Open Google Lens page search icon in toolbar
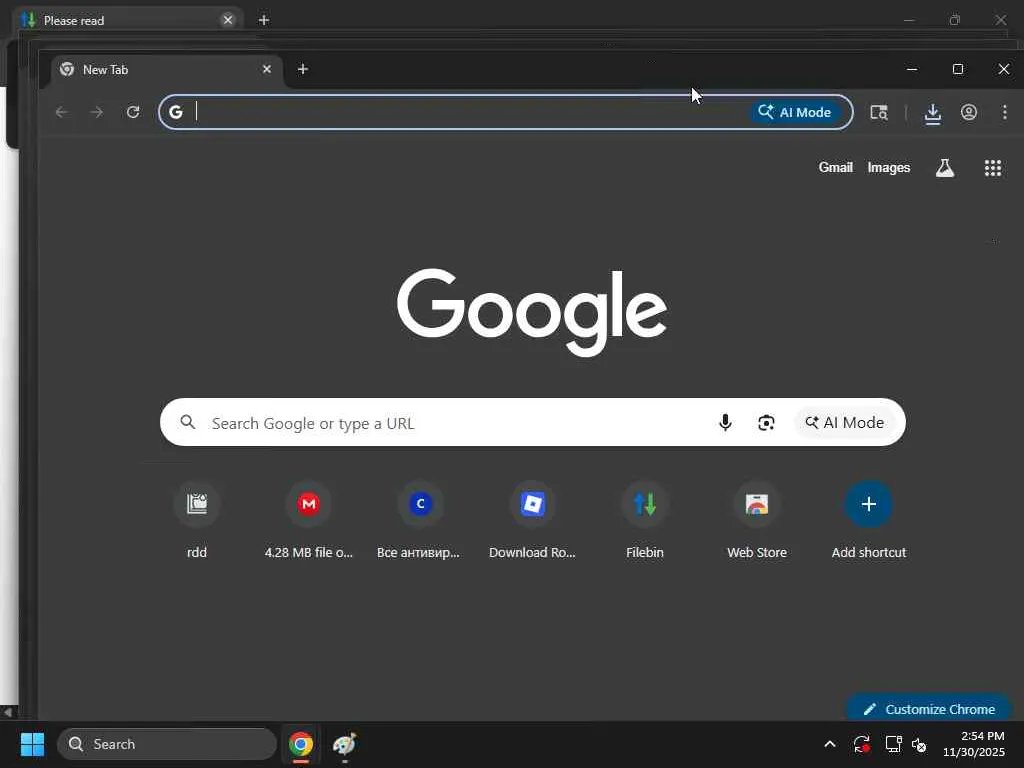 coord(879,112)
